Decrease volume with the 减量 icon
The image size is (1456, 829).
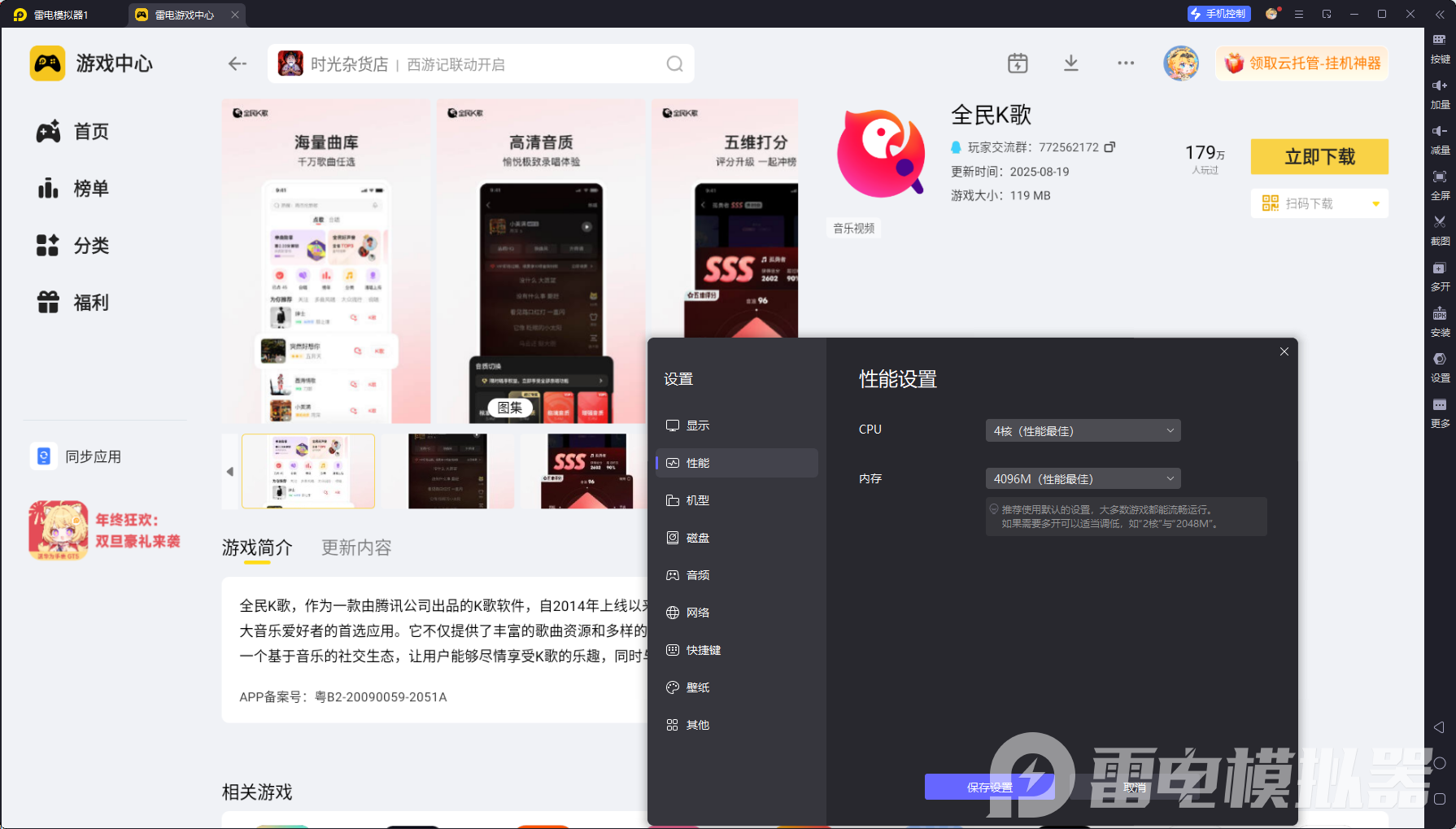click(x=1440, y=140)
